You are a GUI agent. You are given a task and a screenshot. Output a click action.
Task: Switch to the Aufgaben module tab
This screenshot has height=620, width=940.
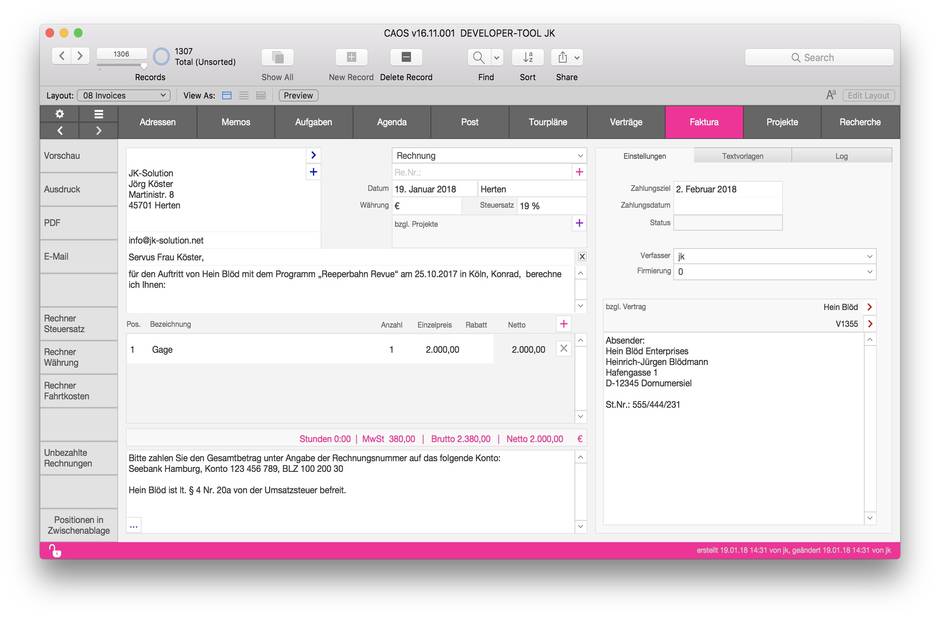pyautogui.click(x=314, y=122)
